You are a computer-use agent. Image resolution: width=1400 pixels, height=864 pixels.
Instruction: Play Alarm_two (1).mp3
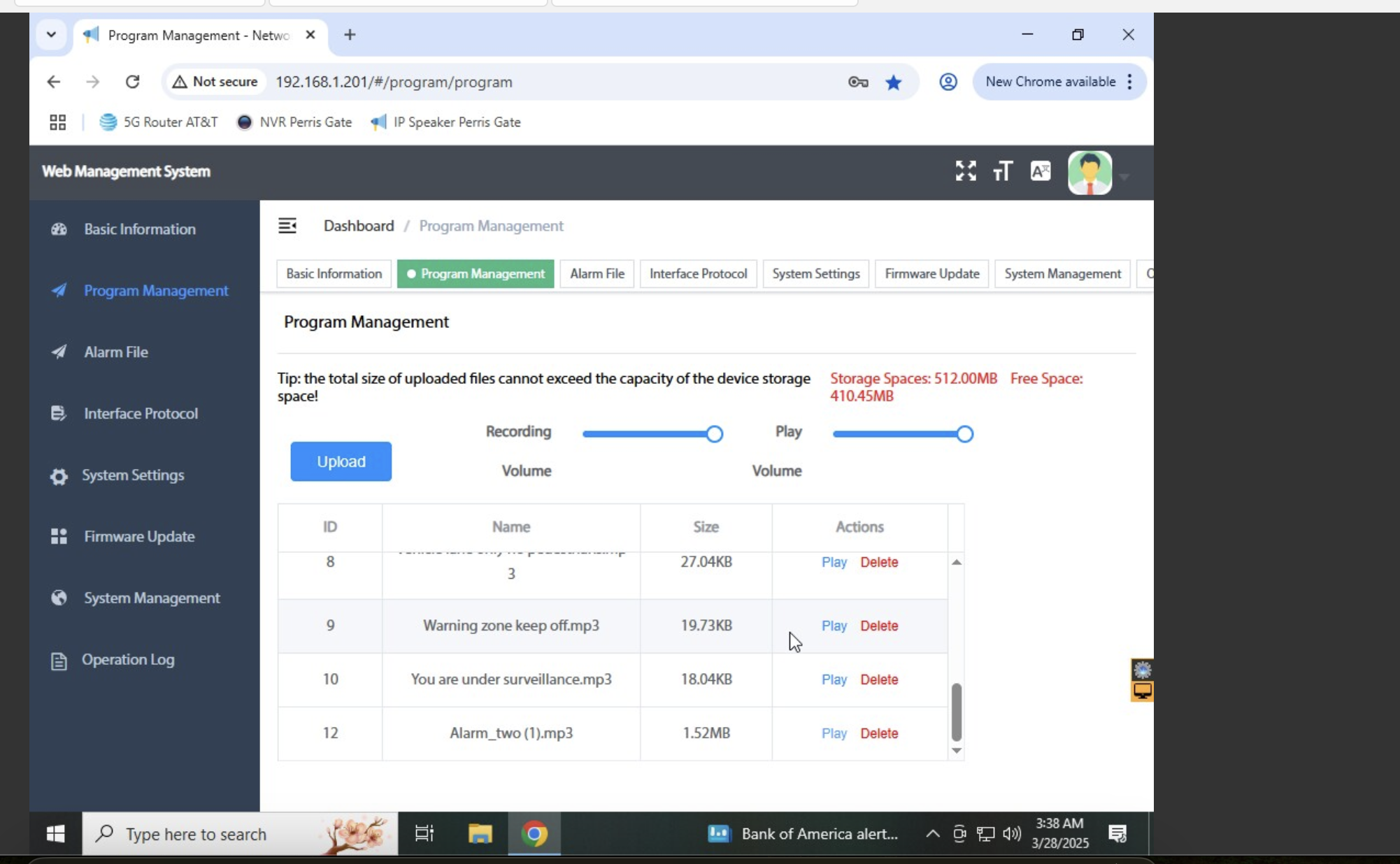834,733
